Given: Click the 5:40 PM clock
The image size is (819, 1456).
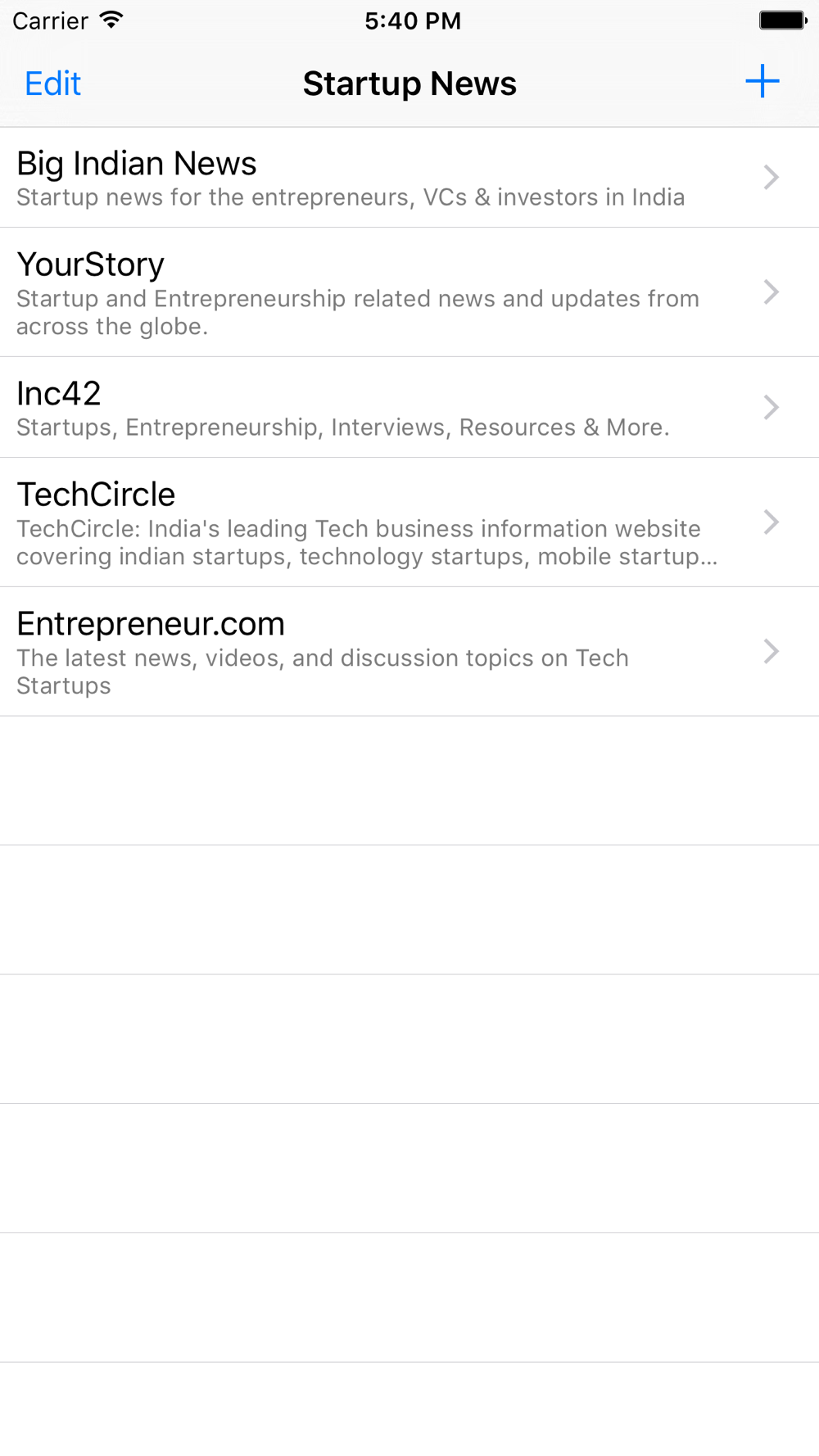Looking at the screenshot, I should 413,20.
